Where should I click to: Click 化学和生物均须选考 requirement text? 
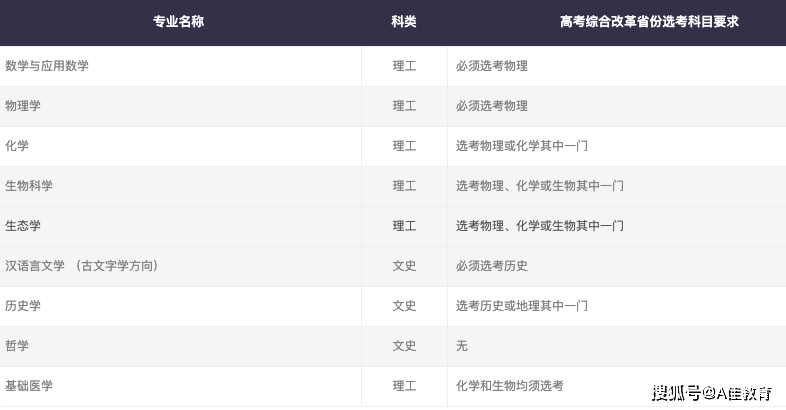pos(510,386)
